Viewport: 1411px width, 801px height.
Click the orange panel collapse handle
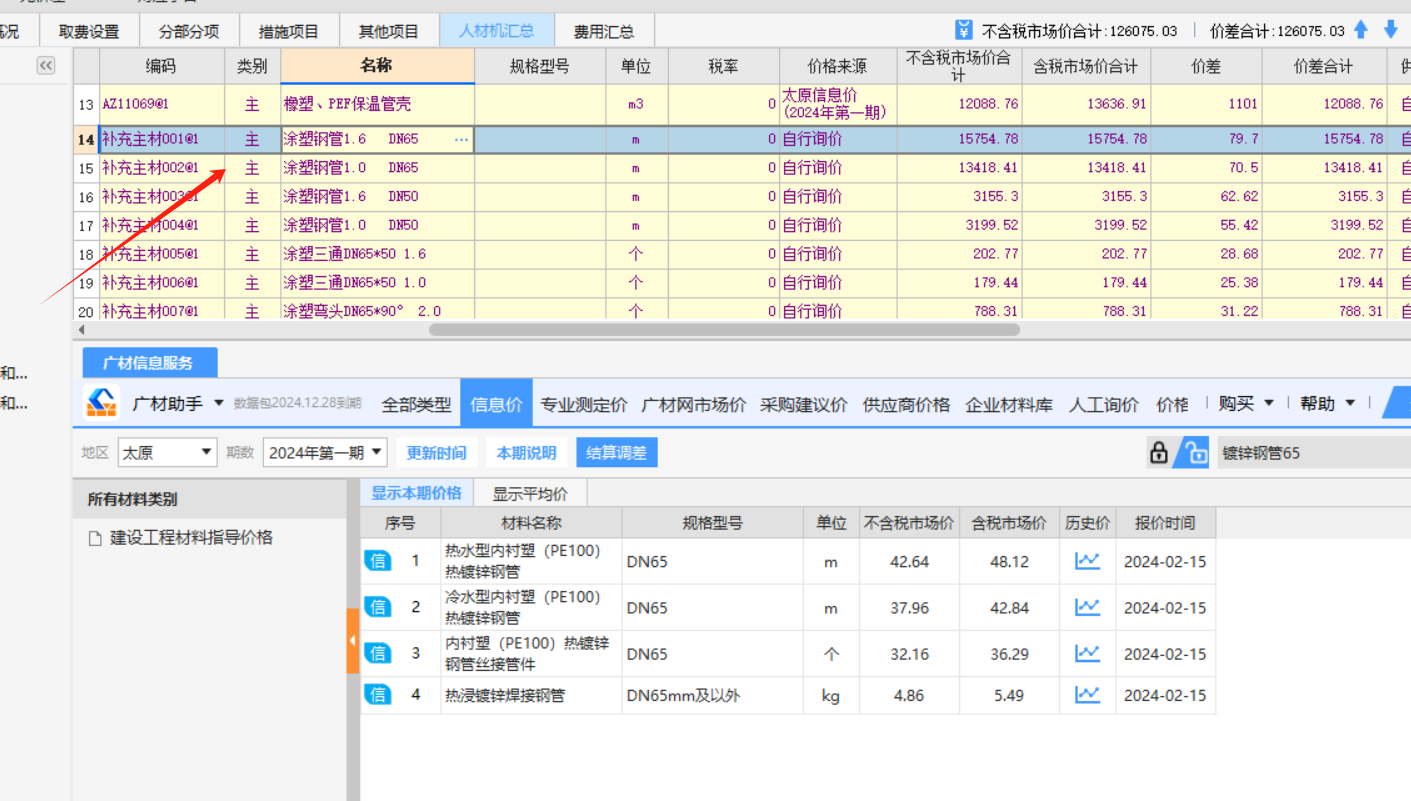point(353,640)
